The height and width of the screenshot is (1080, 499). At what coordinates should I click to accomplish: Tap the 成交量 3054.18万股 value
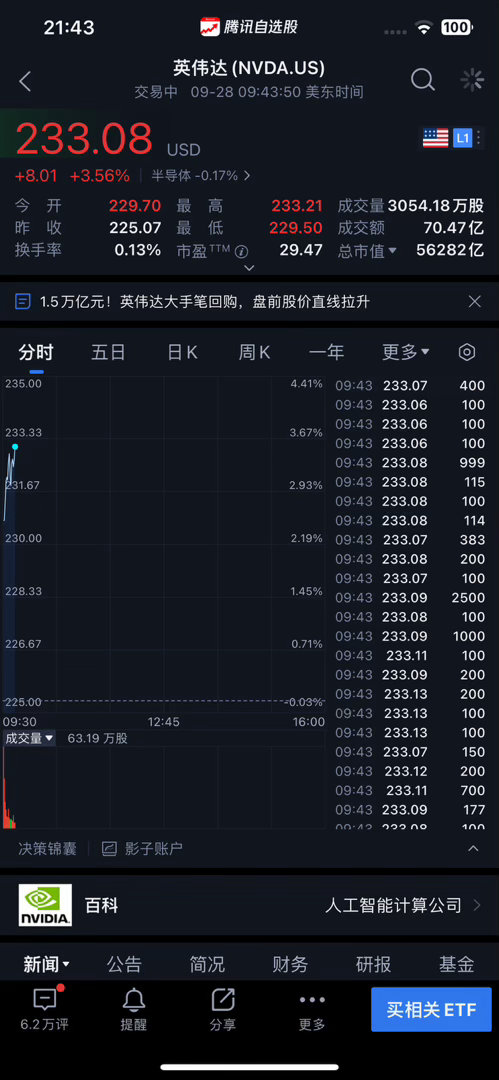436,205
